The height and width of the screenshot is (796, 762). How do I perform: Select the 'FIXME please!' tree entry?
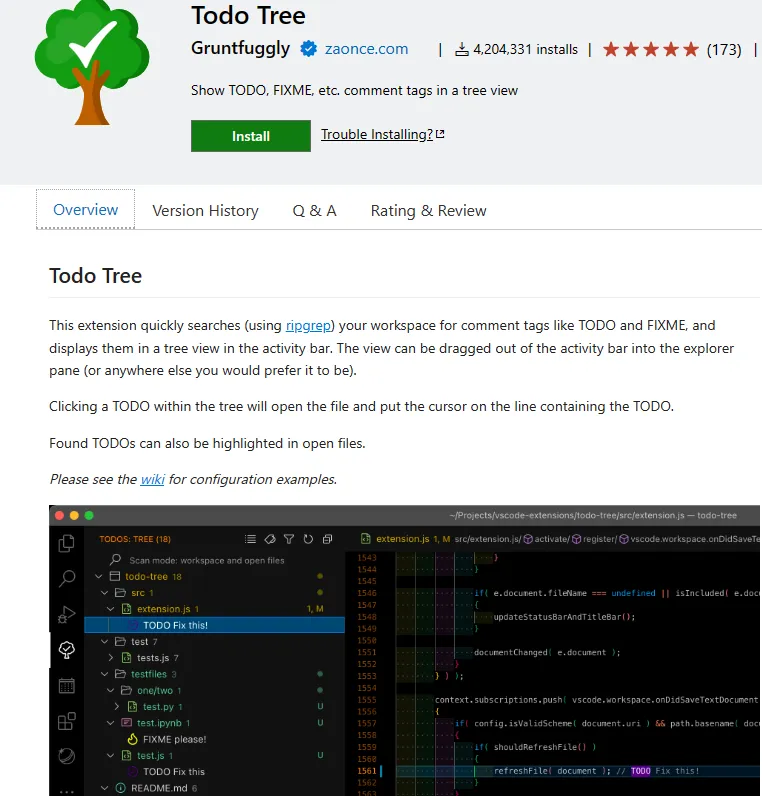coord(174,740)
